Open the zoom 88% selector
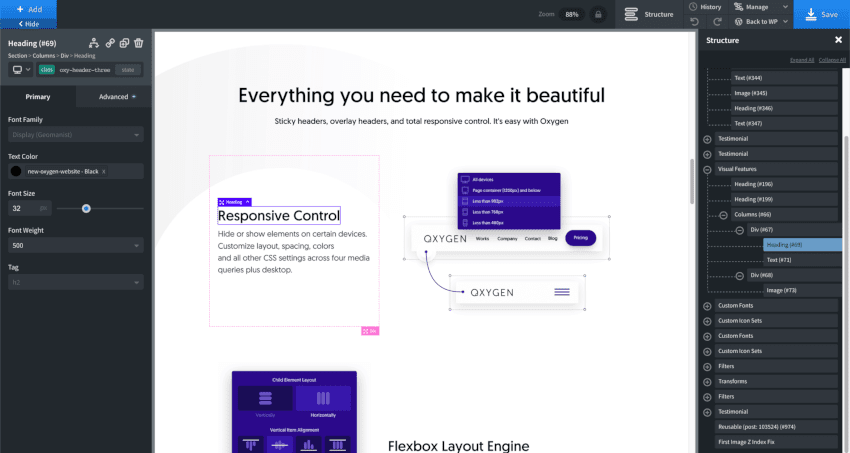This screenshot has width=850, height=453. tap(572, 15)
